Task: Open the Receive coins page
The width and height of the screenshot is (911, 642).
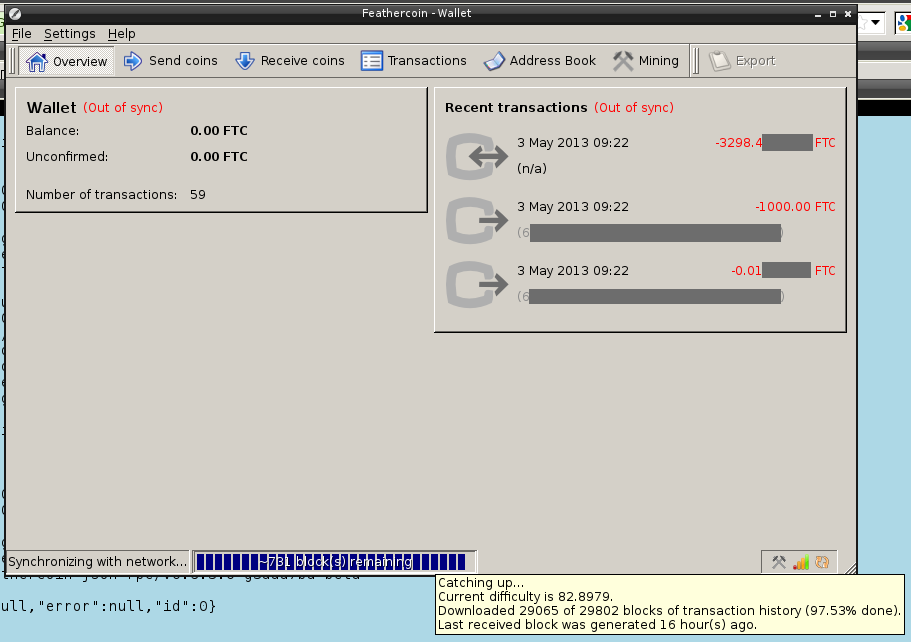Action: (x=289, y=61)
